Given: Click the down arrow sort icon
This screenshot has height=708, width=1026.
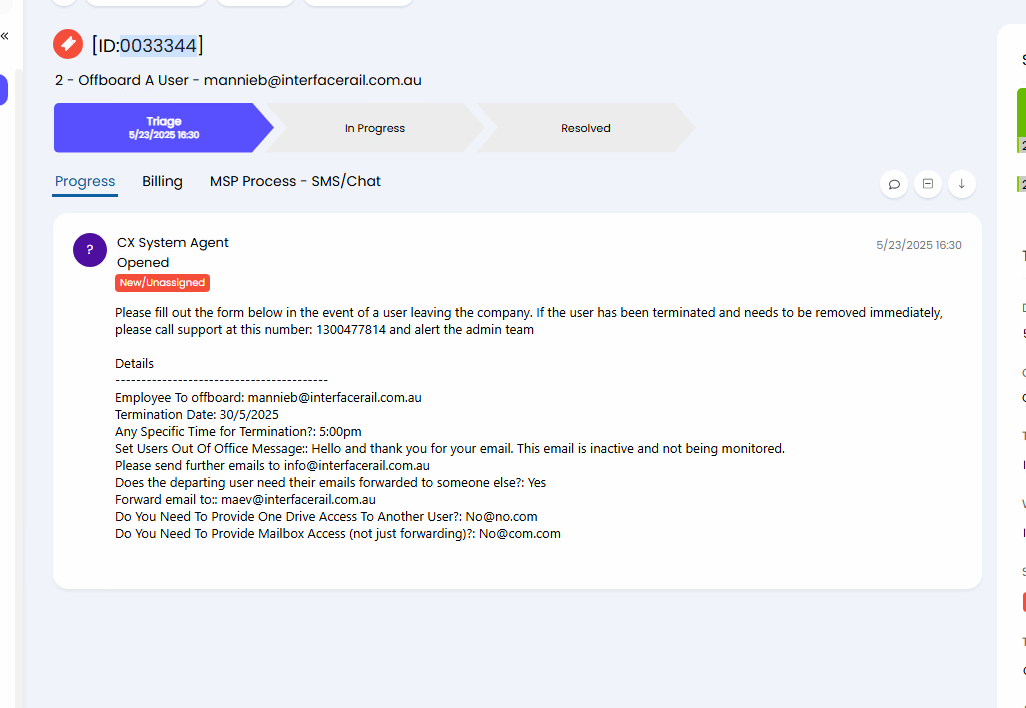Looking at the screenshot, I should [962, 185].
